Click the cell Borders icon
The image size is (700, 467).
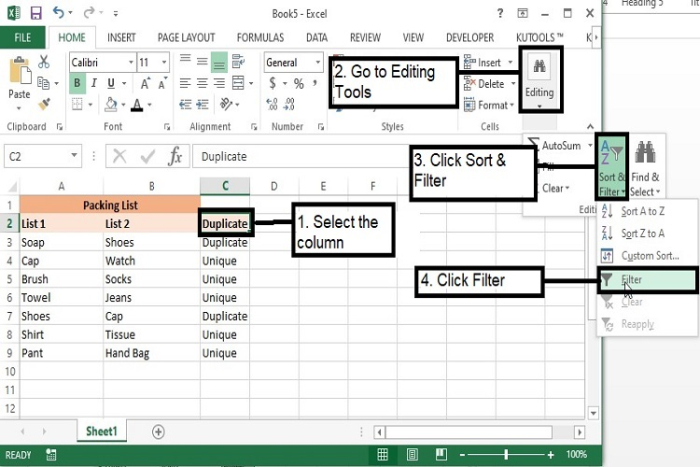click(x=78, y=104)
